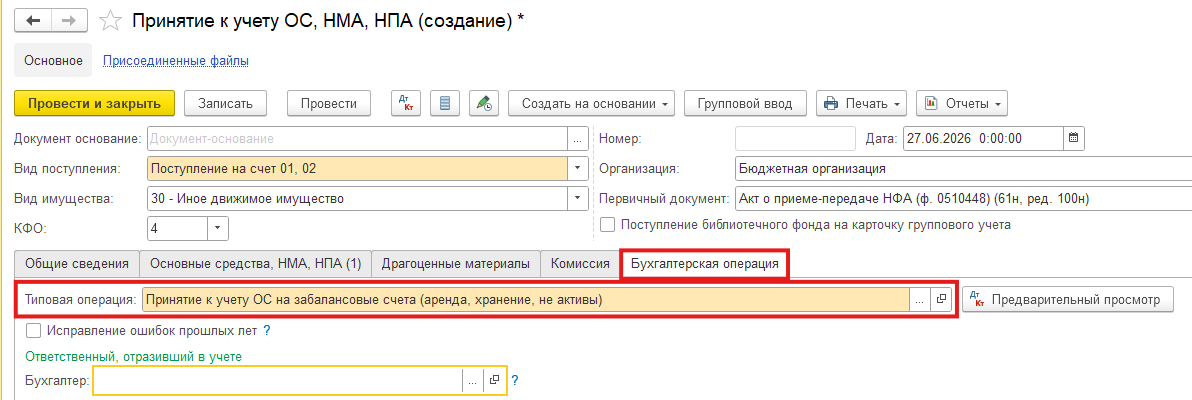Go back with the left arrow button
This screenshot has width=1192, height=400.
point(33,21)
